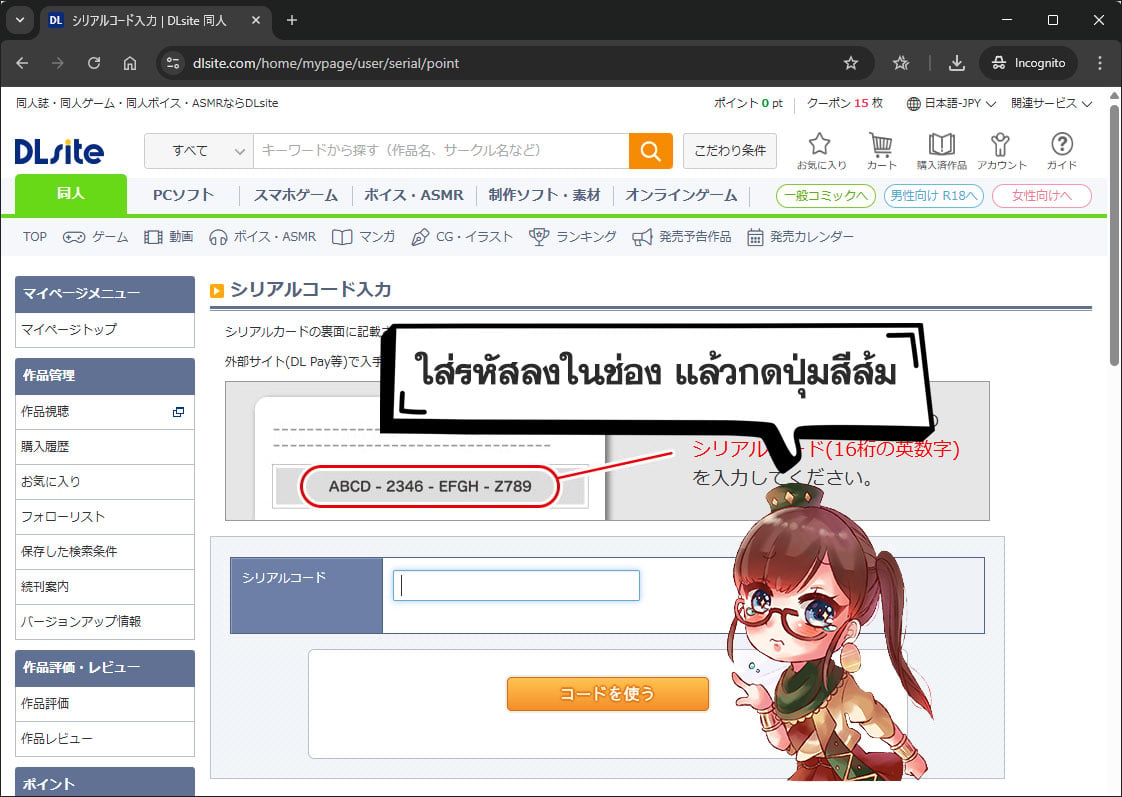Viewport: 1122px width, 797px height.
Task: Switch to オンラインゲーム tab
Action: tap(681, 195)
